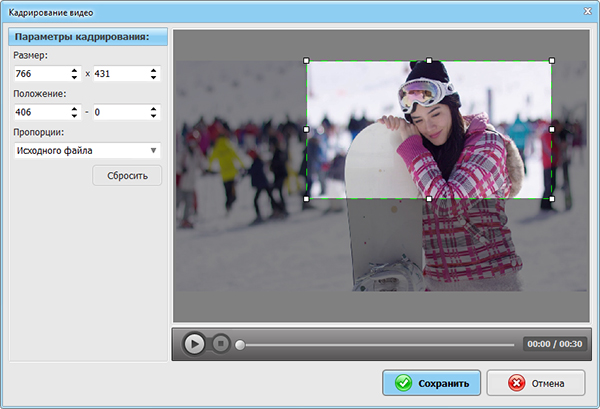600x409 pixels.
Task: Increase X position with up arrow
Action: click(74, 109)
